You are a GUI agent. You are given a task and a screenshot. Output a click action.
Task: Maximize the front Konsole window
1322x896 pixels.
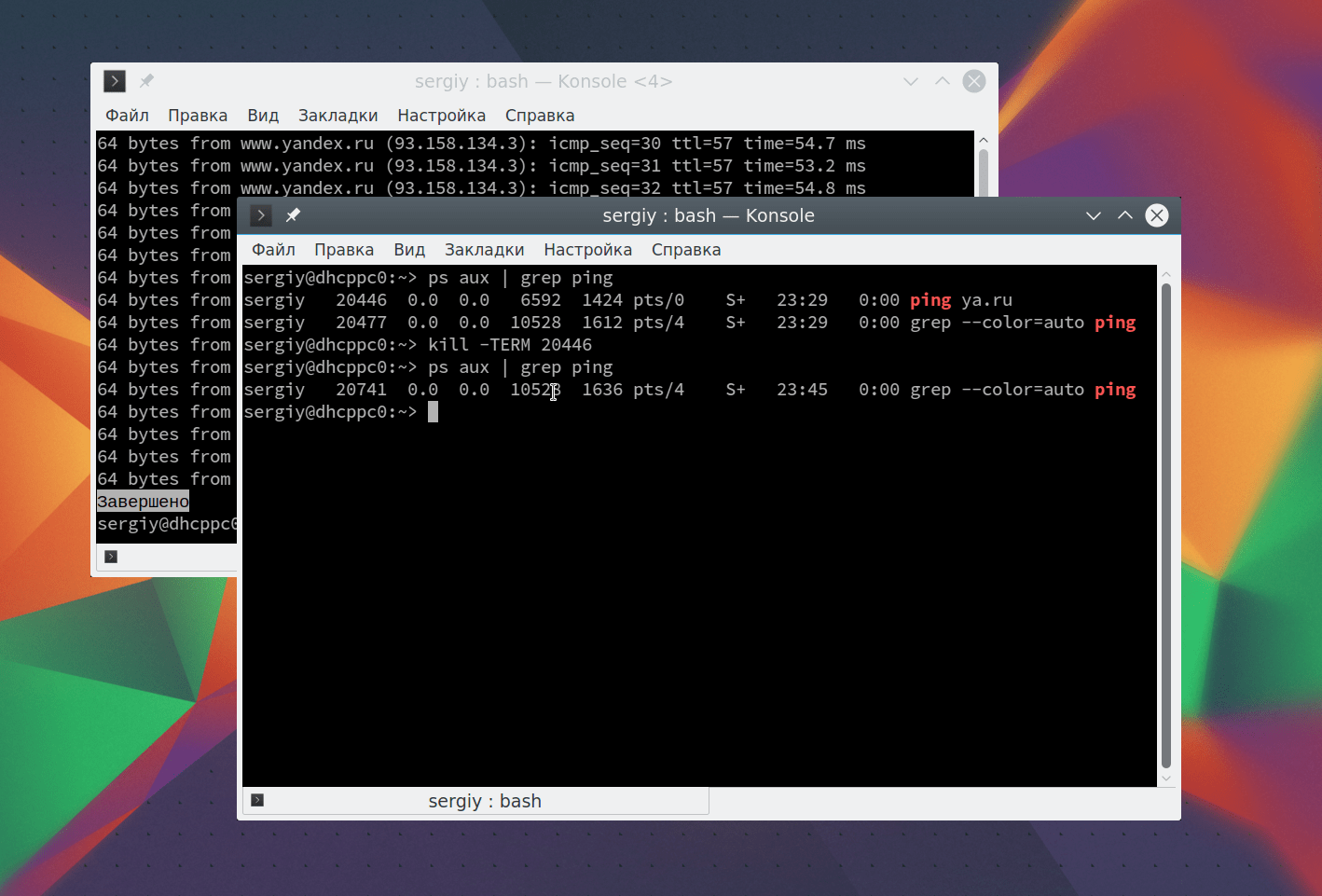[1125, 215]
